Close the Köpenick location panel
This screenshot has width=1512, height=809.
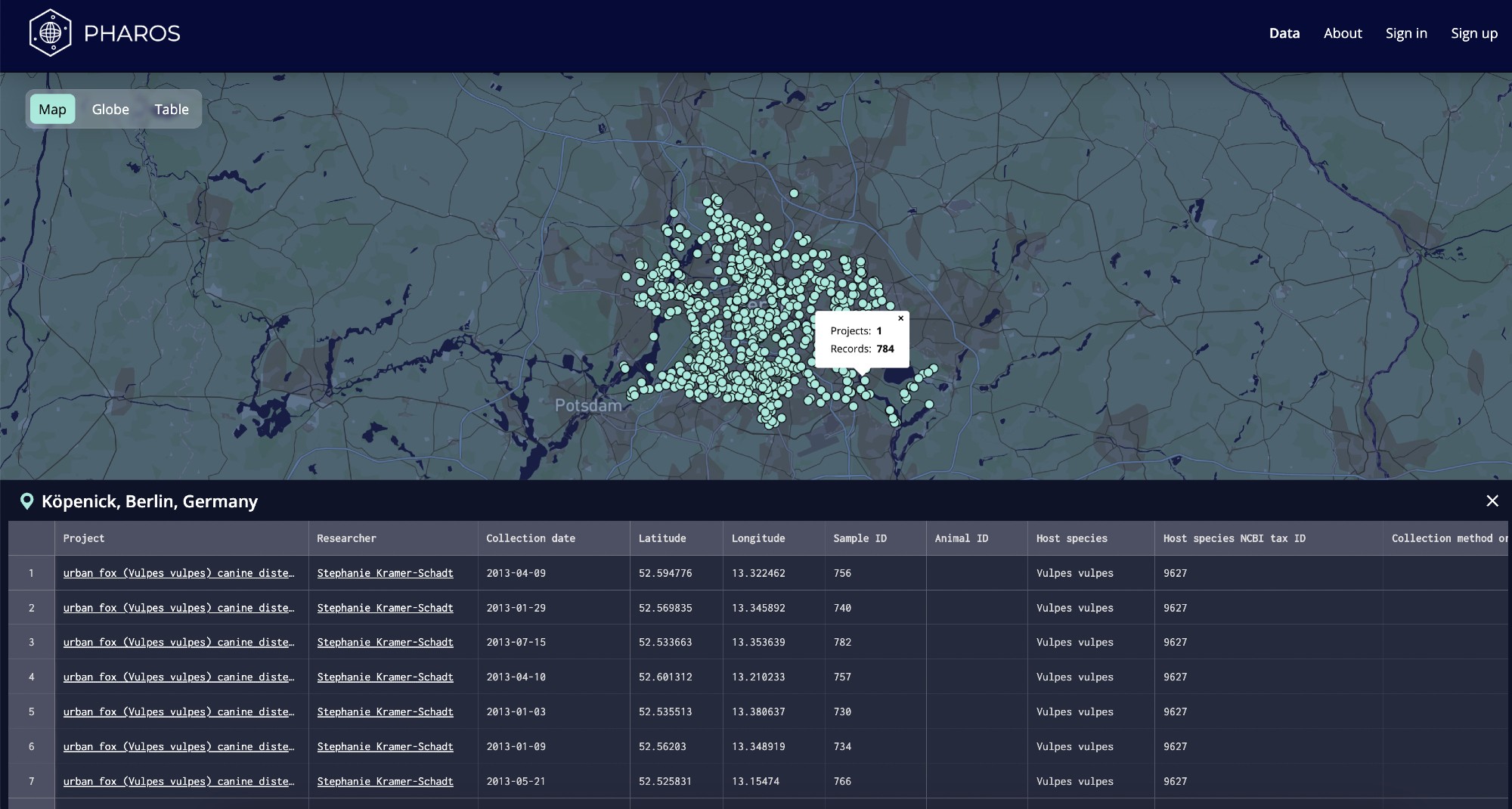[x=1492, y=501]
